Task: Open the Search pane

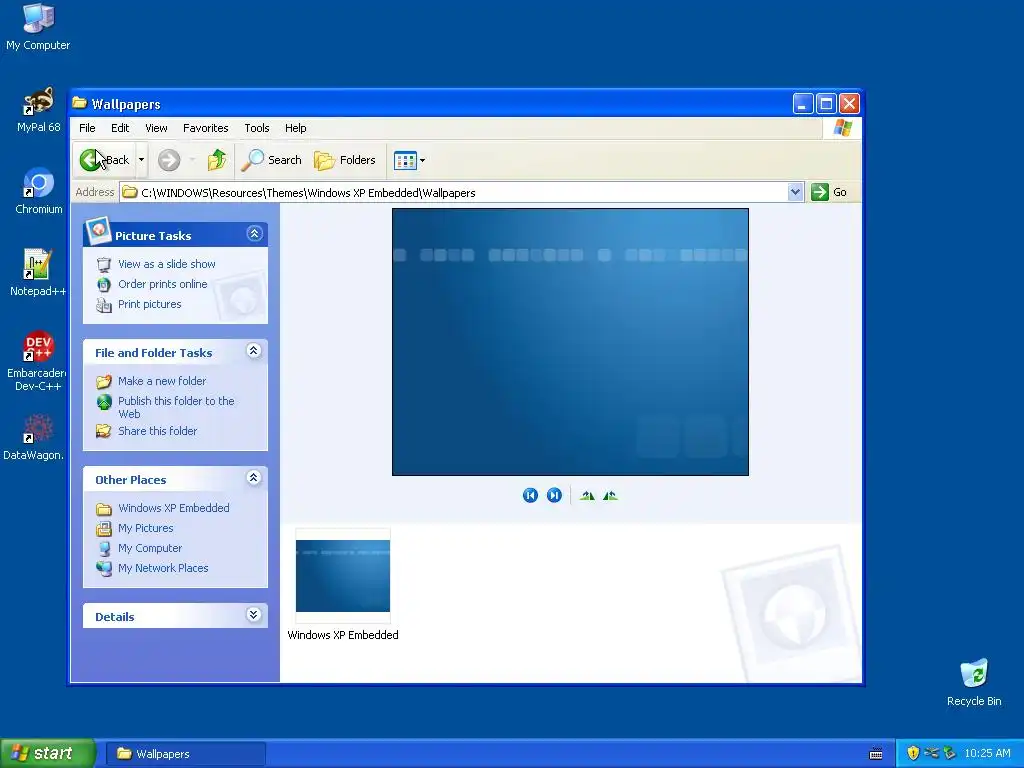Action: 272,160
